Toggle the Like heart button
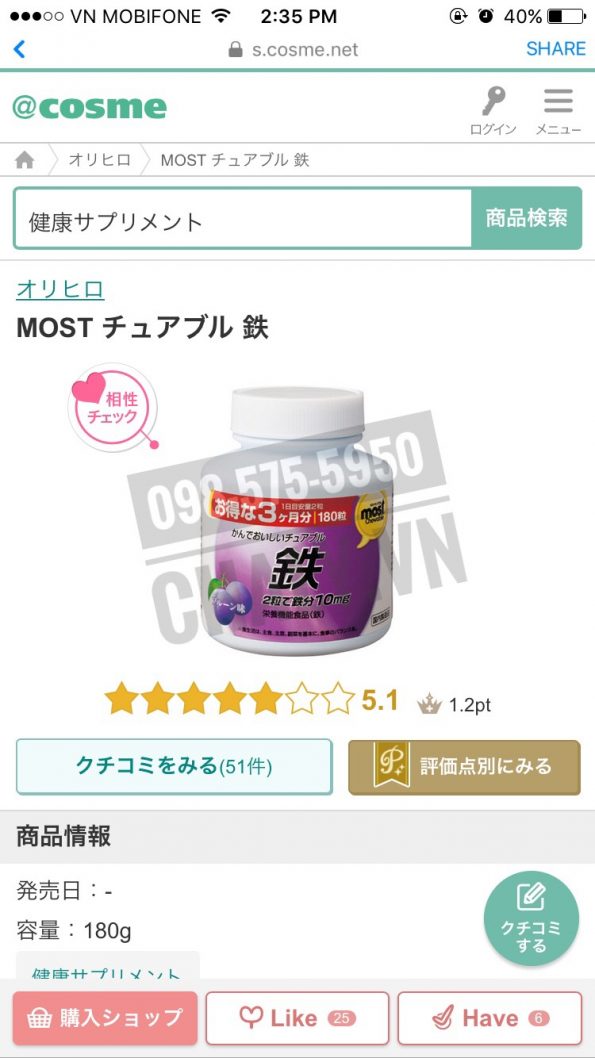Screen dimensions: 595x1058 [x=298, y=1018]
